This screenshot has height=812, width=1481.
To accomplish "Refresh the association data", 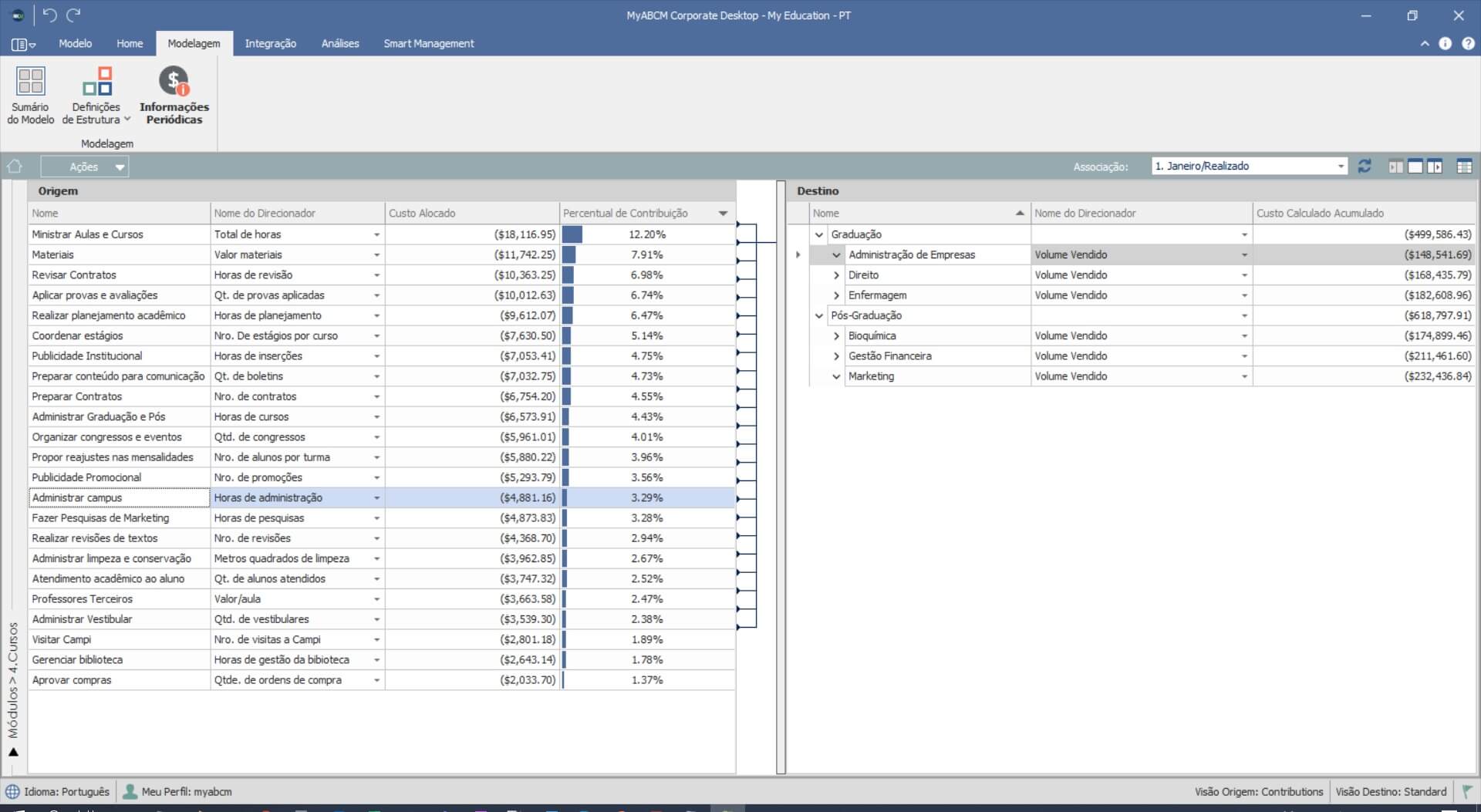I will point(1365,167).
